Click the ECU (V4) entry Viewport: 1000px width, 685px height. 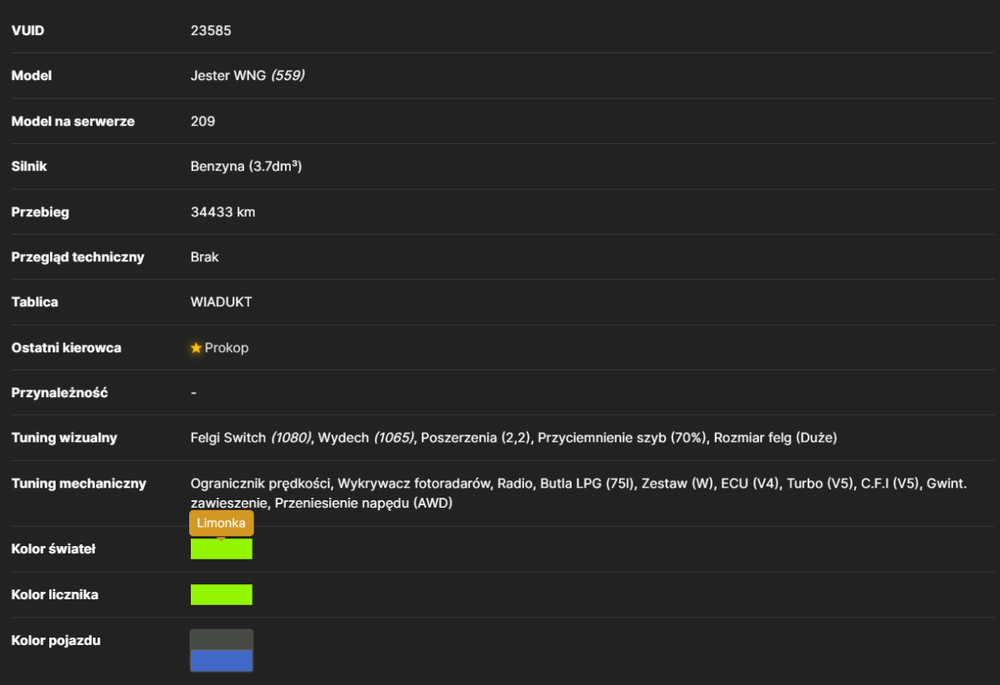pos(749,483)
